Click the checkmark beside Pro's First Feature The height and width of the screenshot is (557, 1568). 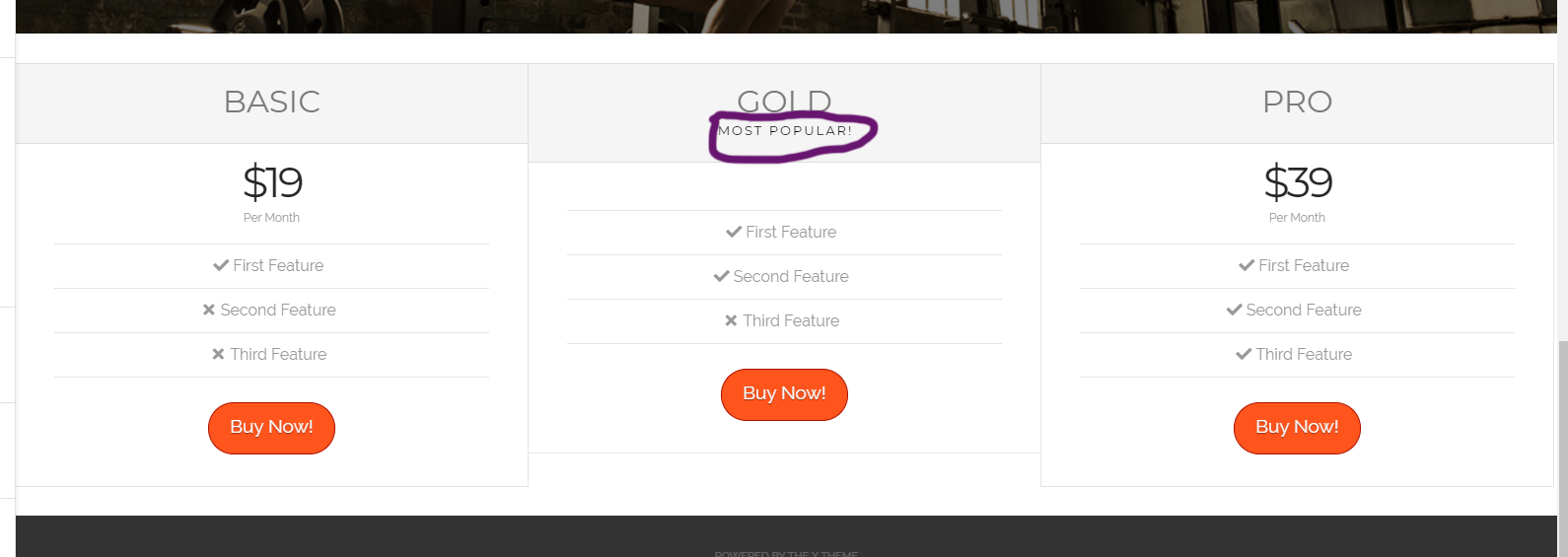tap(1247, 265)
